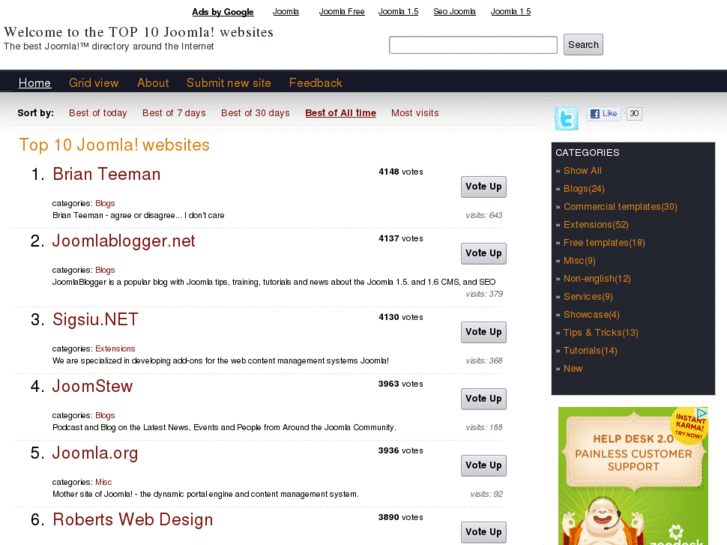The image size is (727, 545).
Task: Open the Roberts Web Design link
Action: pyautogui.click(x=133, y=520)
